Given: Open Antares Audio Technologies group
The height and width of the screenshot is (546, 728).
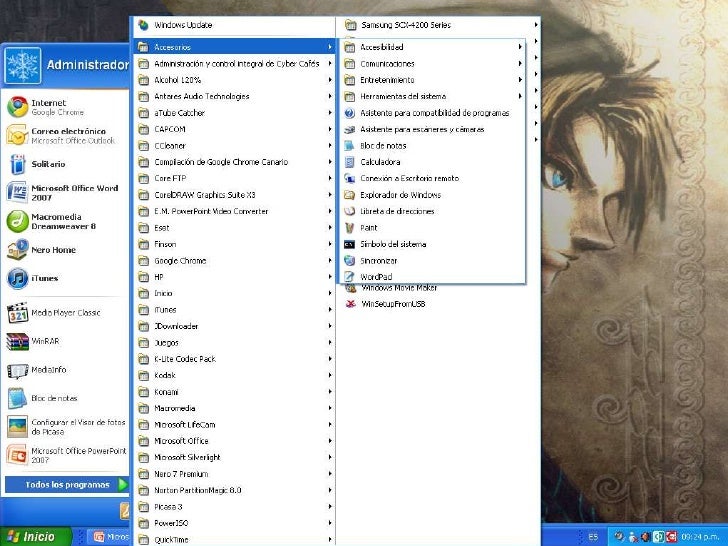Looking at the screenshot, I should tap(234, 97).
